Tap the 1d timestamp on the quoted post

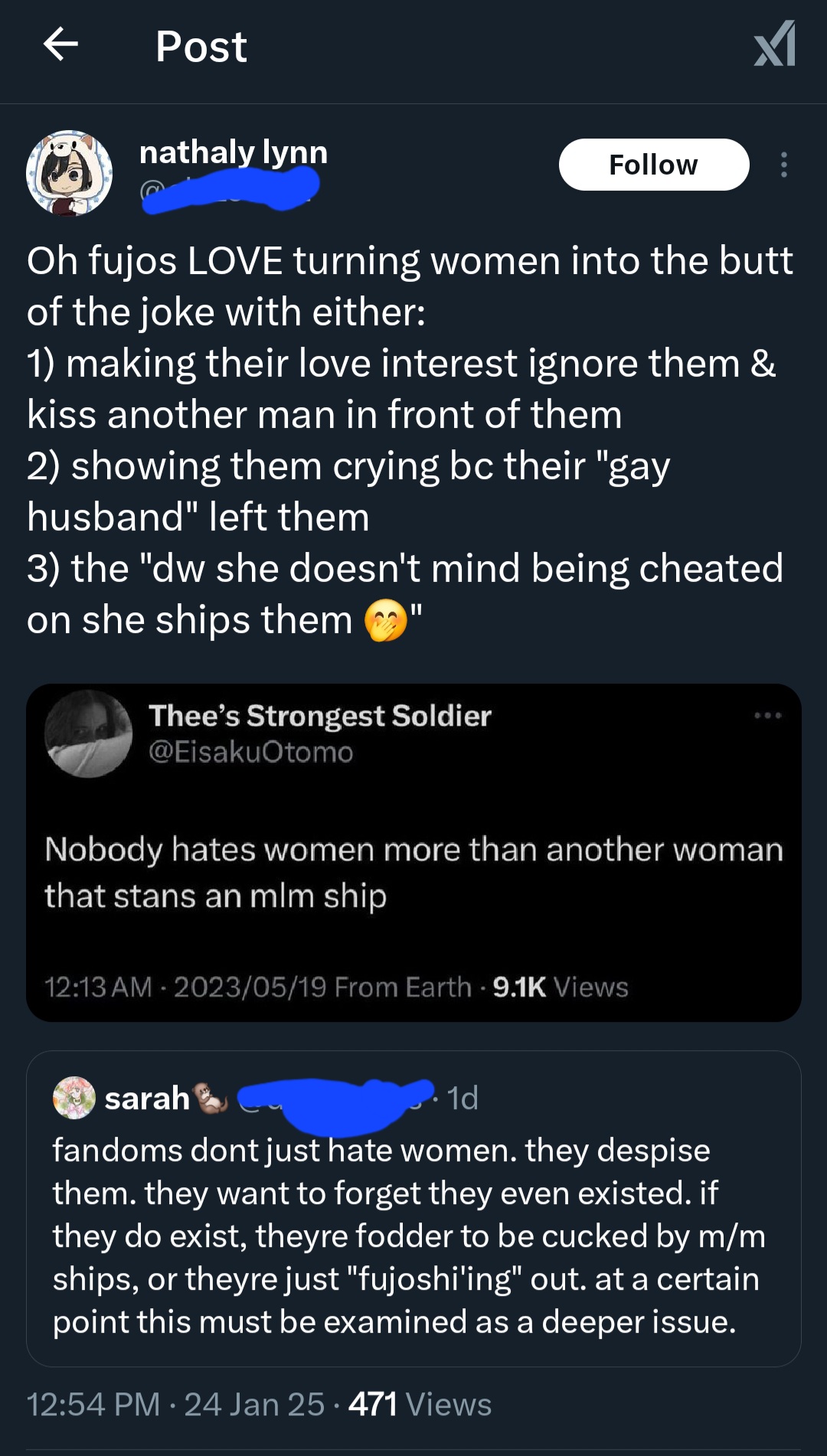click(x=463, y=1098)
